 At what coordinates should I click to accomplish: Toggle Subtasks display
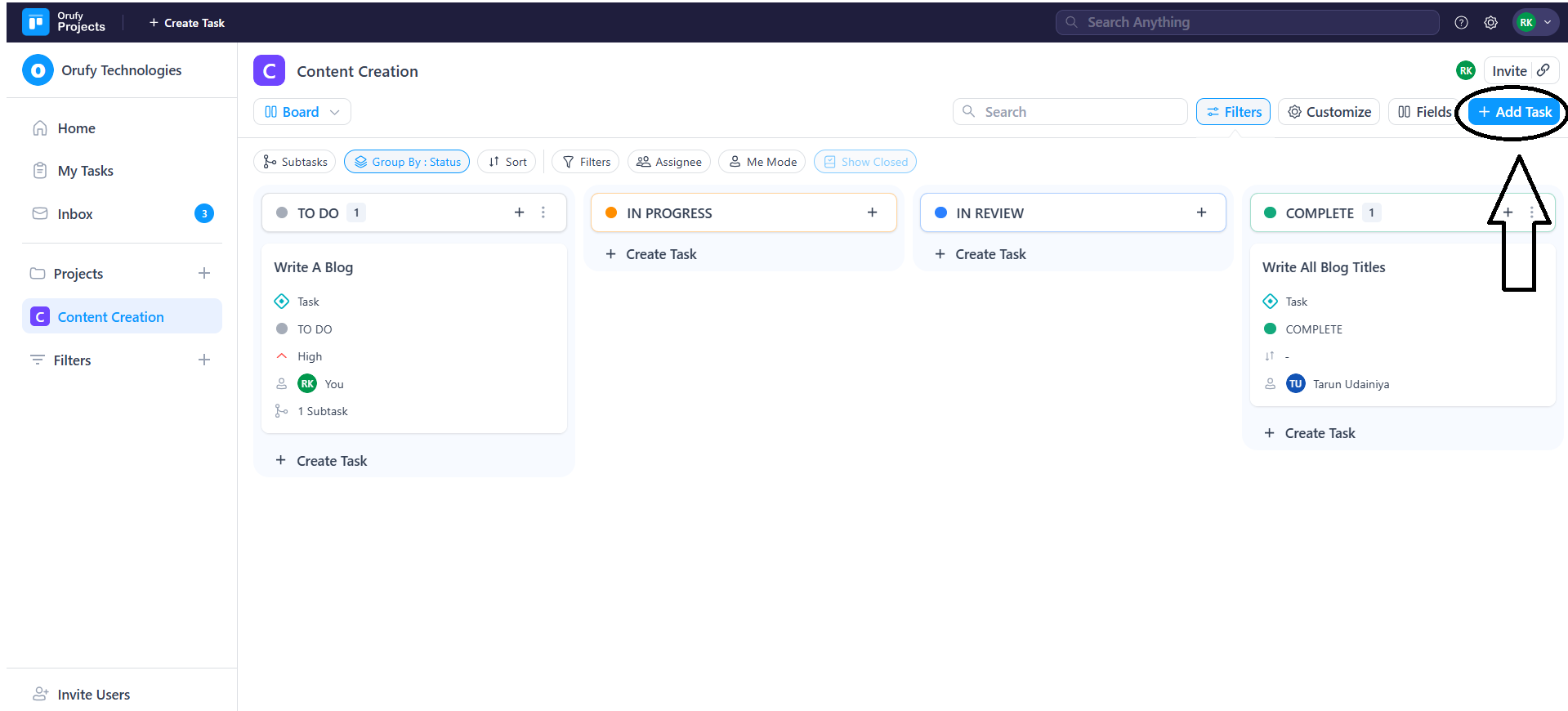tap(294, 162)
